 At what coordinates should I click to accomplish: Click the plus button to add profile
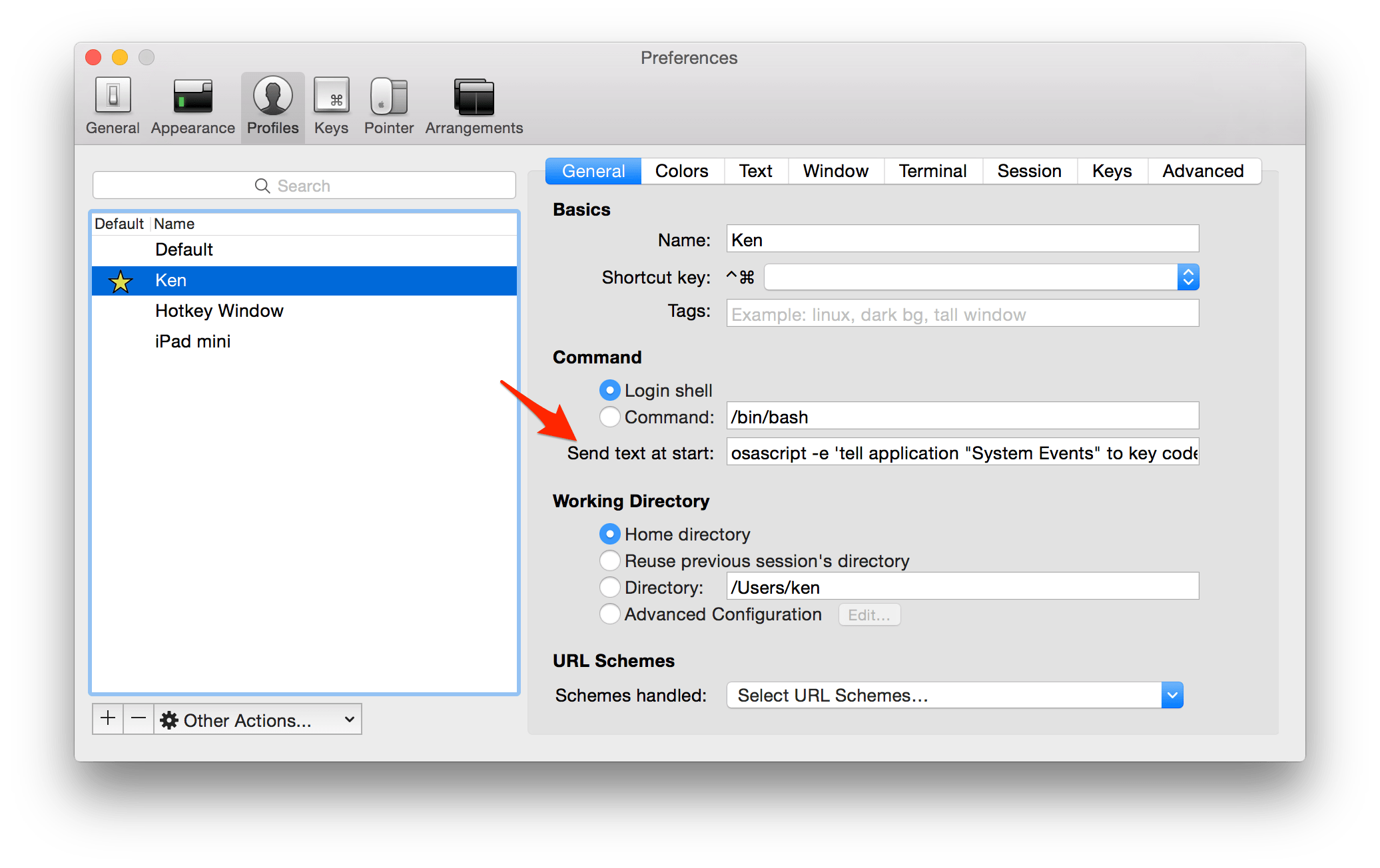point(108,719)
